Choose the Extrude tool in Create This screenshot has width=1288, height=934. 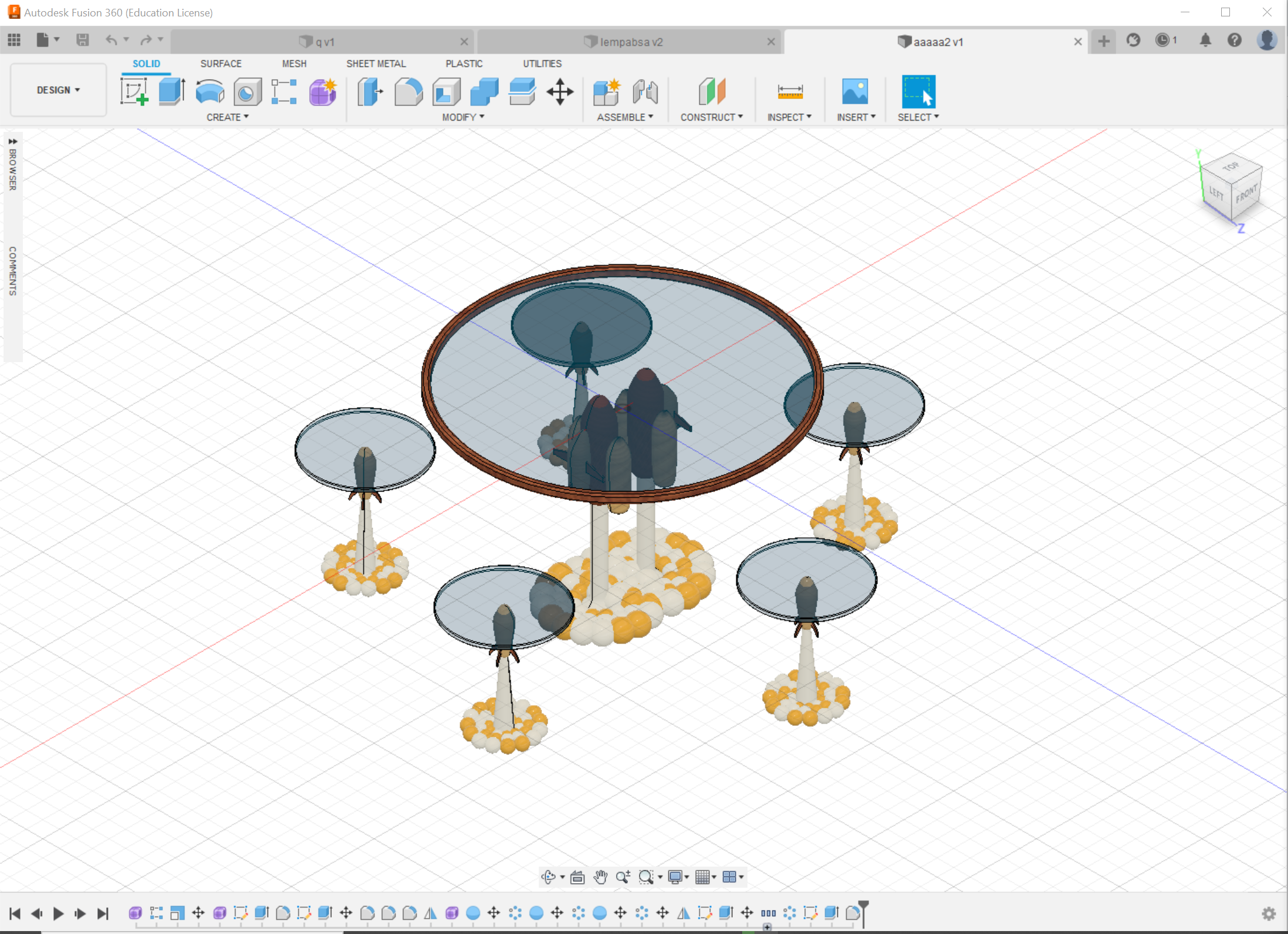[172, 92]
